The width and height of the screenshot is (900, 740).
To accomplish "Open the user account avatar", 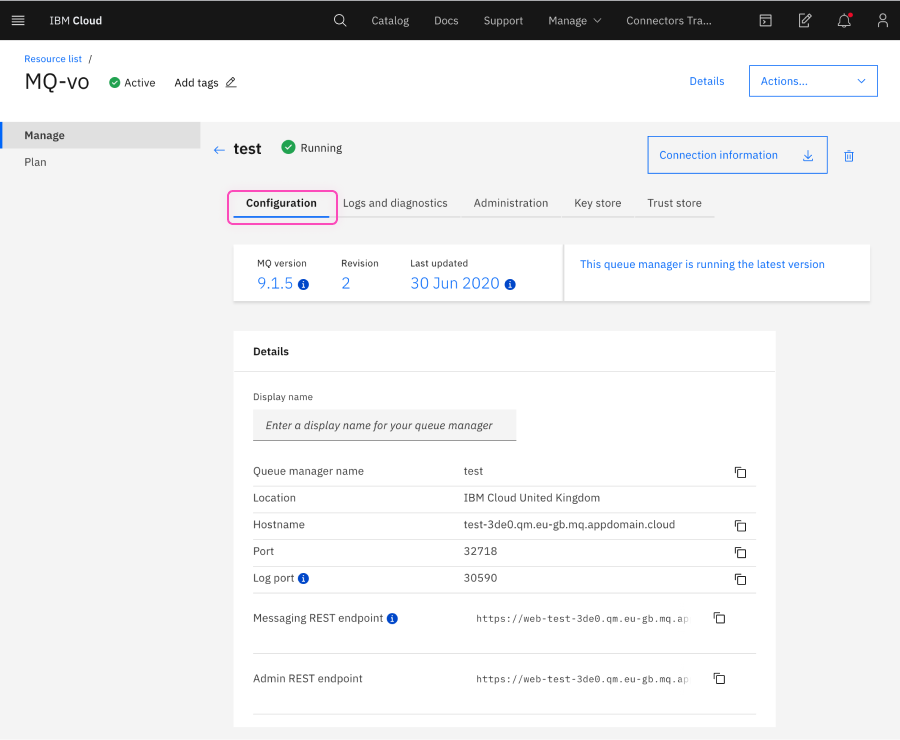I will 881,20.
